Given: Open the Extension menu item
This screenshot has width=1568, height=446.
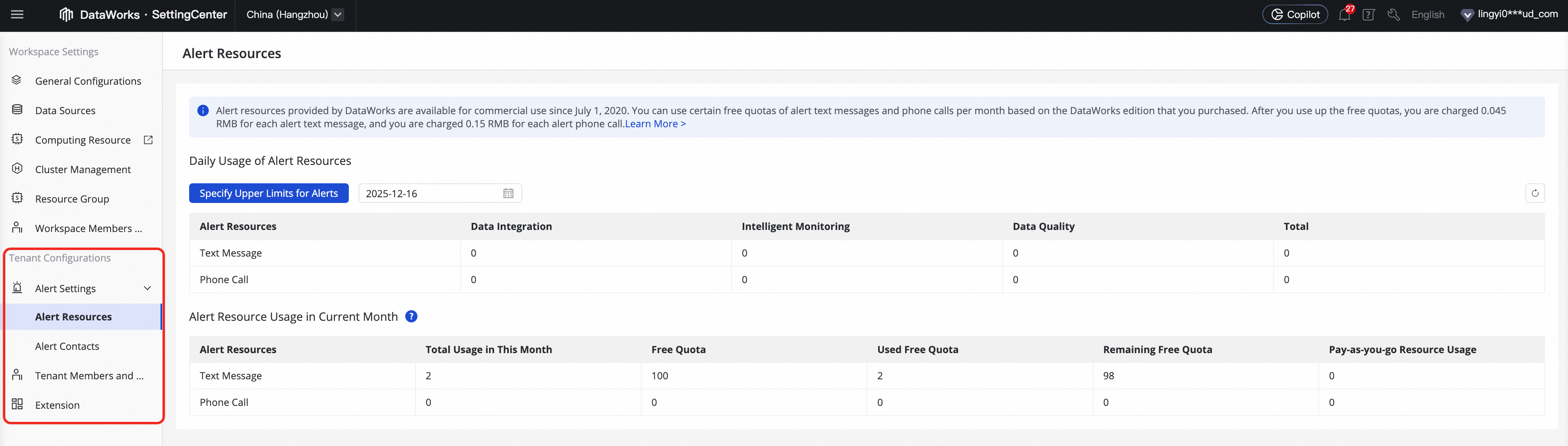Looking at the screenshot, I should (x=57, y=405).
